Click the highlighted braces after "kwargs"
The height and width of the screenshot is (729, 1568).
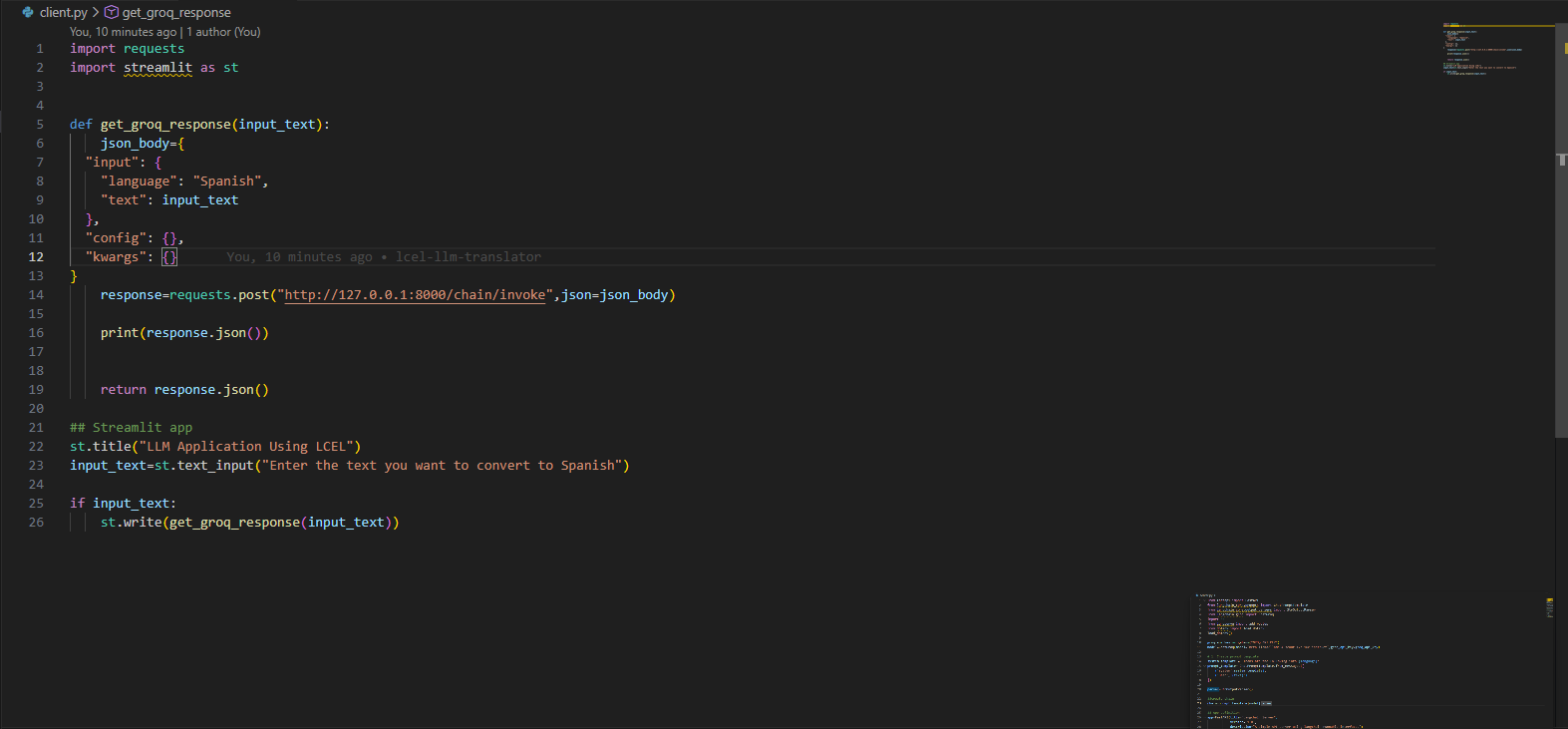pos(169,257)
